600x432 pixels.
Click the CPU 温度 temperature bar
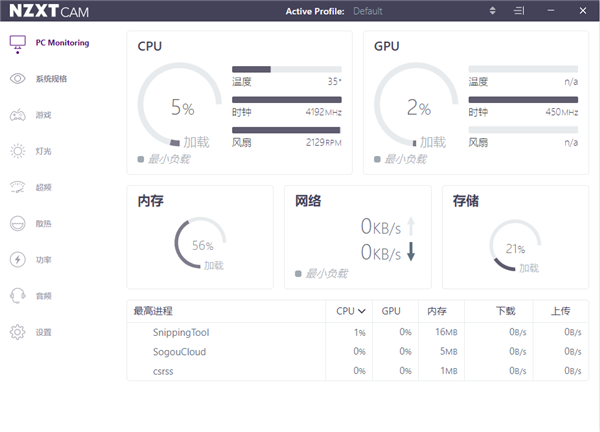click(287, 69)
